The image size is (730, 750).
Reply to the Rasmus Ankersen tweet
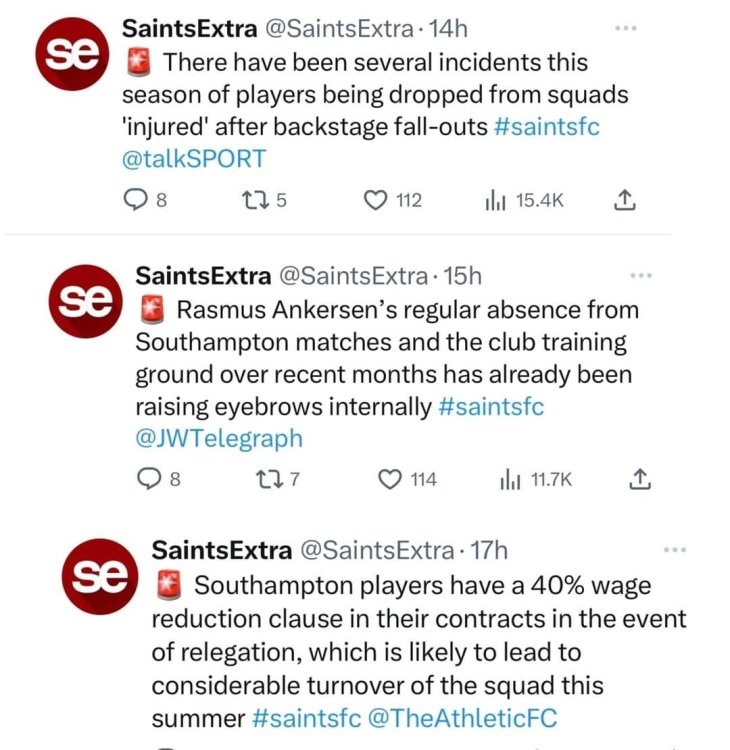pos(149,479)
